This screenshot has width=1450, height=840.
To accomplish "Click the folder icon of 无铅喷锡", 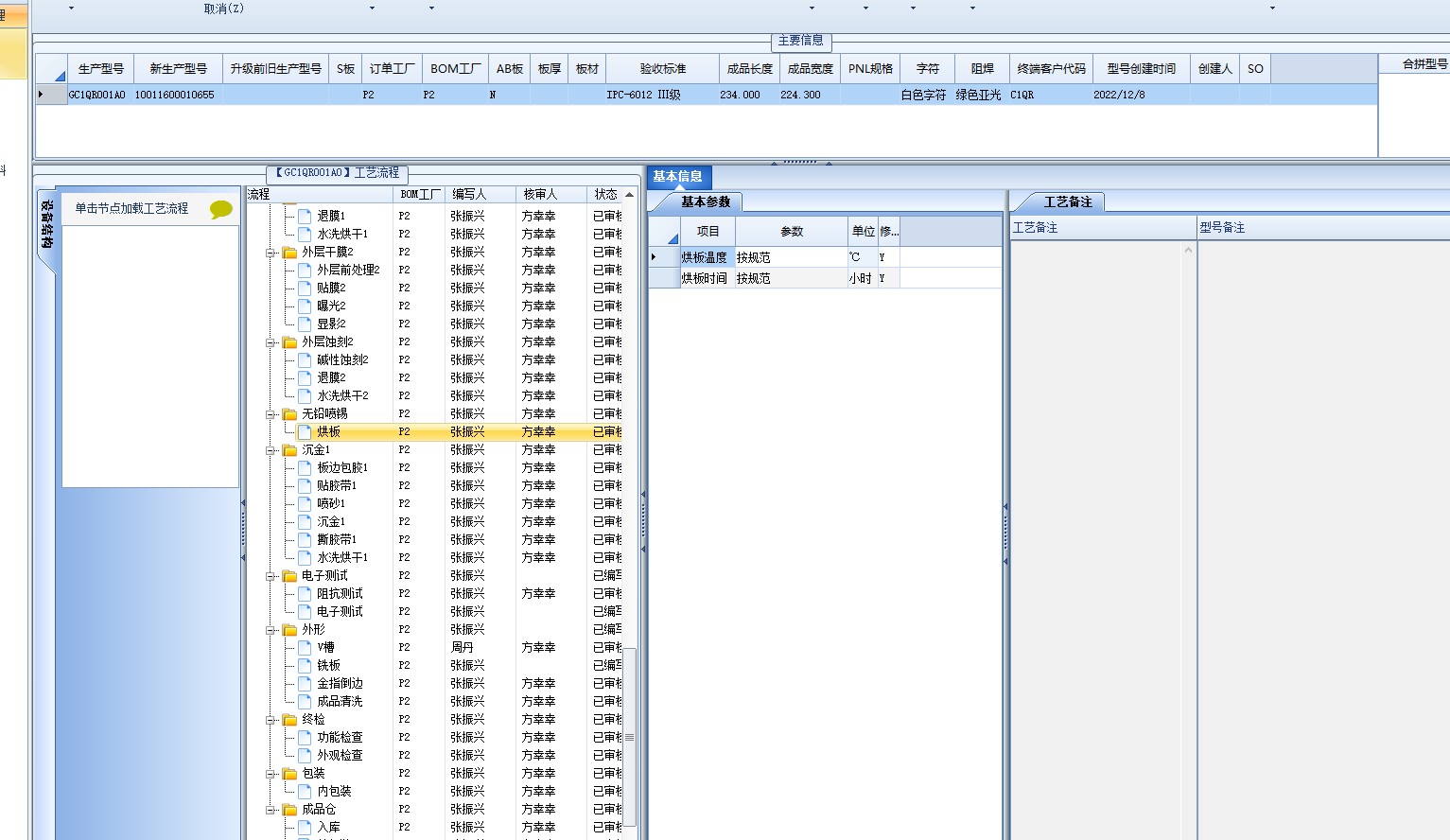I will [289, 414].
